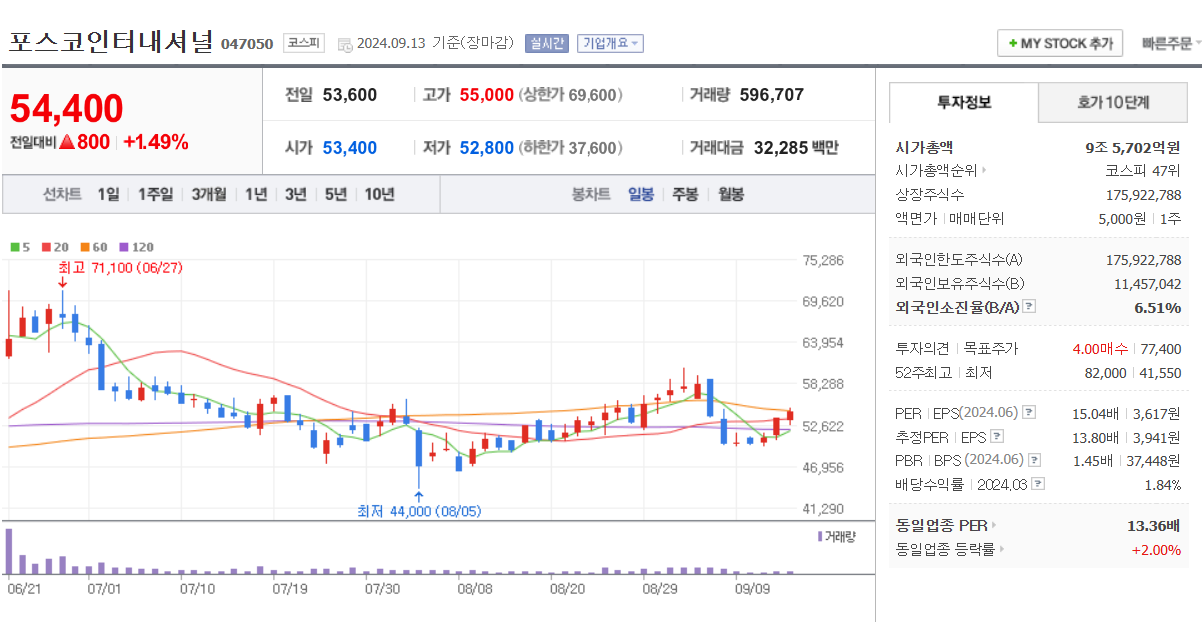Image resolution: width=1202 pixels, height=622 pixels.
Task: Click the 고가 value 55,000
Action: [487, 95]
